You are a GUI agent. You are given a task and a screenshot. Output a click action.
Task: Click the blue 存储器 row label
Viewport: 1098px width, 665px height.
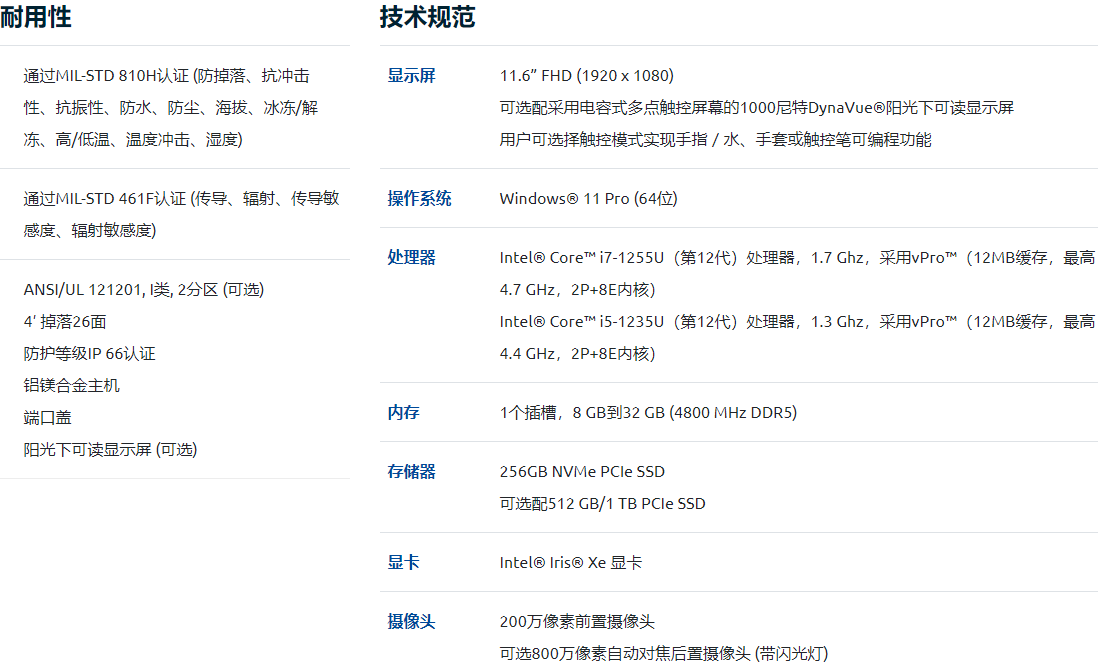pos(412,472)
